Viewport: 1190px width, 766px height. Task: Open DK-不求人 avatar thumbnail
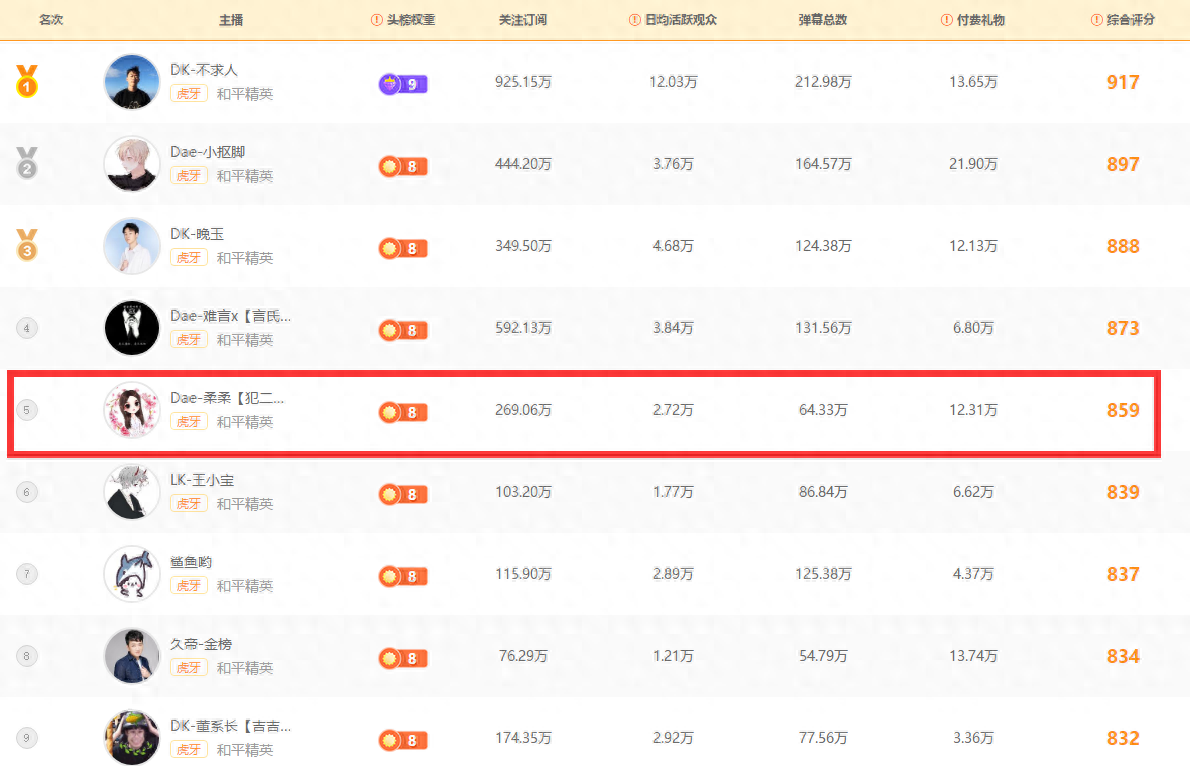click(x=132, y=82)
